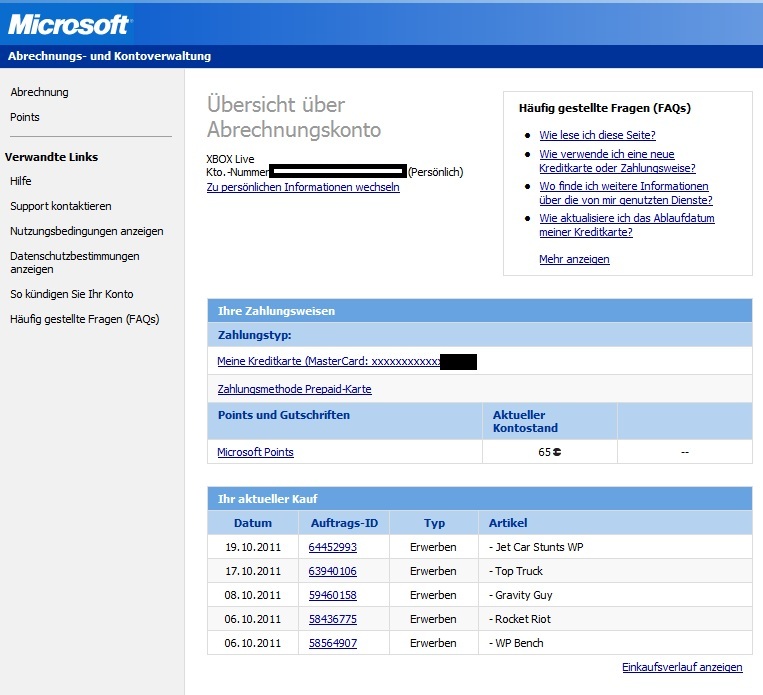Click the date 19.10.2011
This screenshot has width=763, height=695.
(x=253, y=547)
